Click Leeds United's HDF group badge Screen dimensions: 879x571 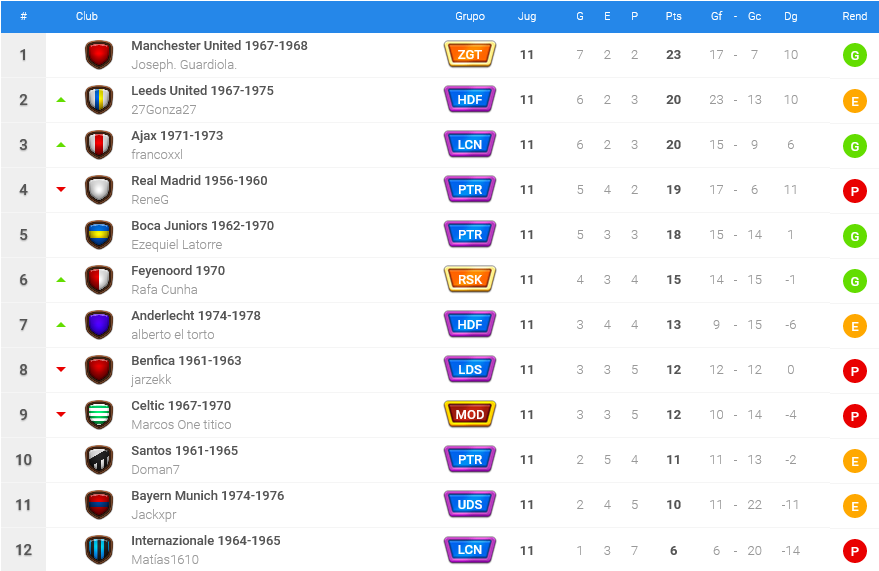(470, 99)
